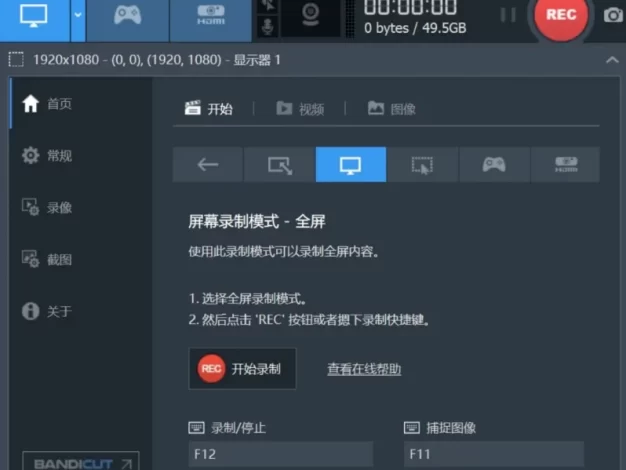
Task: Switch to 视频 tab
Action: 300,109
